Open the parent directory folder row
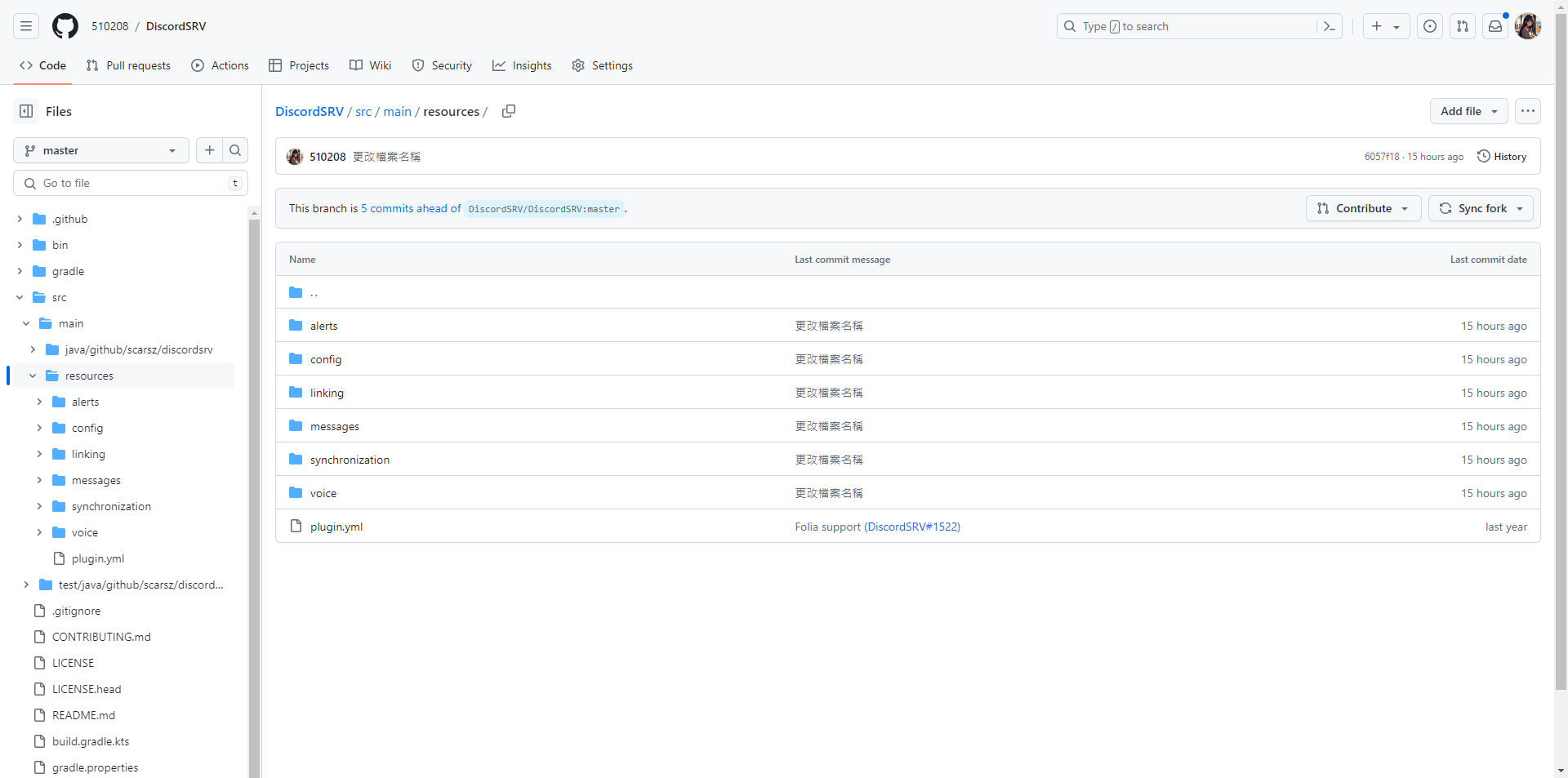 coord(908,292)
